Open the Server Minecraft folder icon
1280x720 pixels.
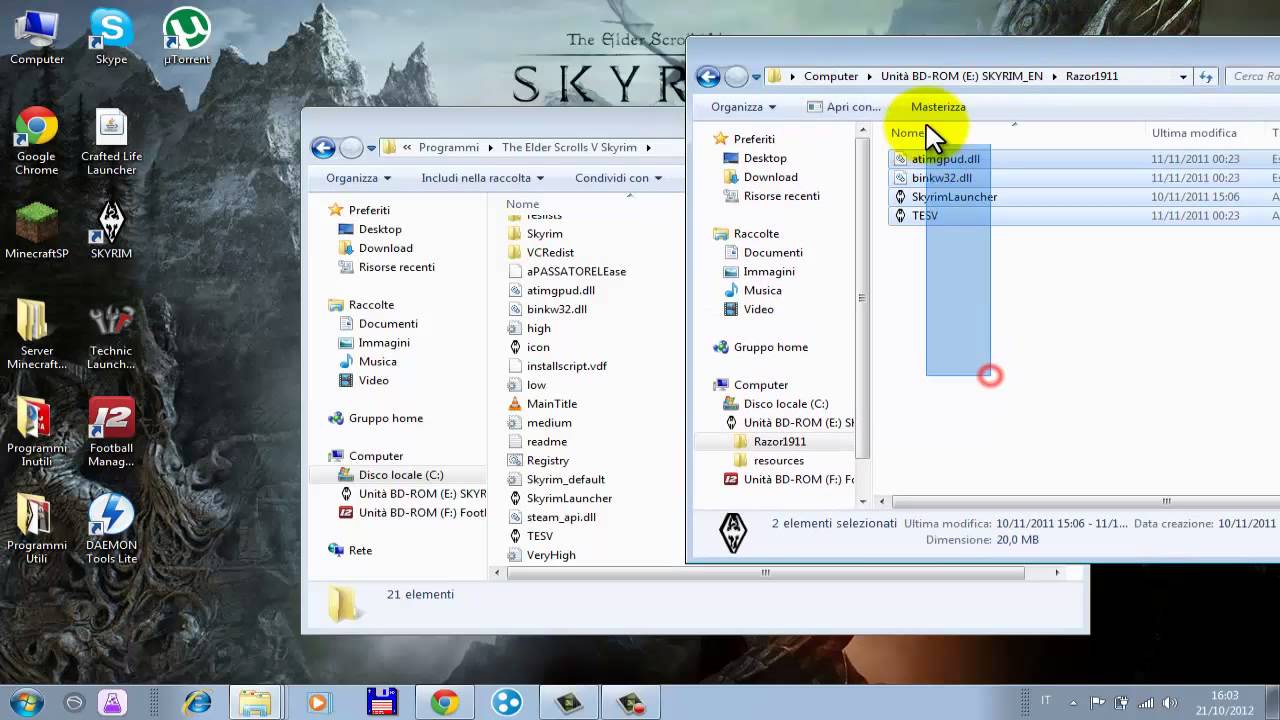pos(37,335)
